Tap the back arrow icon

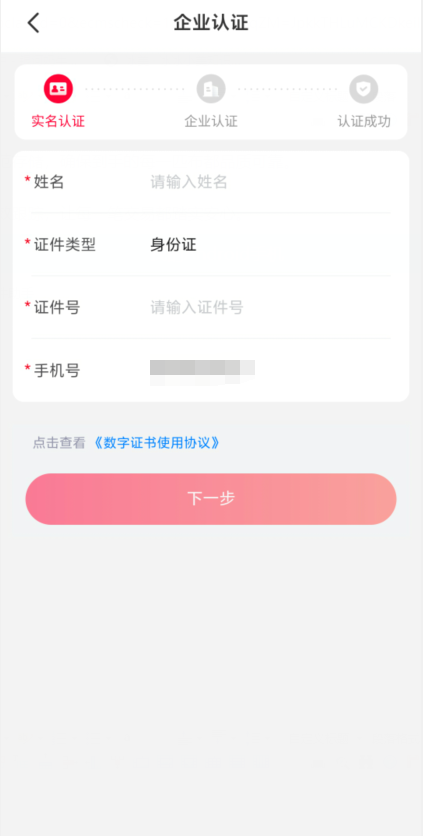tap(34, 23)
